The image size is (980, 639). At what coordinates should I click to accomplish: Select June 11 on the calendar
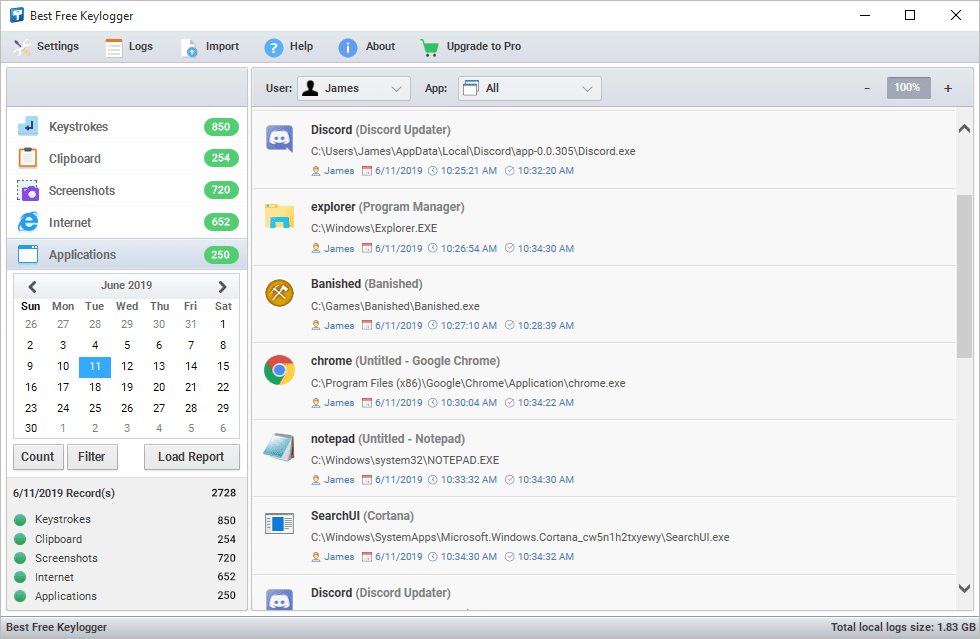94,366
